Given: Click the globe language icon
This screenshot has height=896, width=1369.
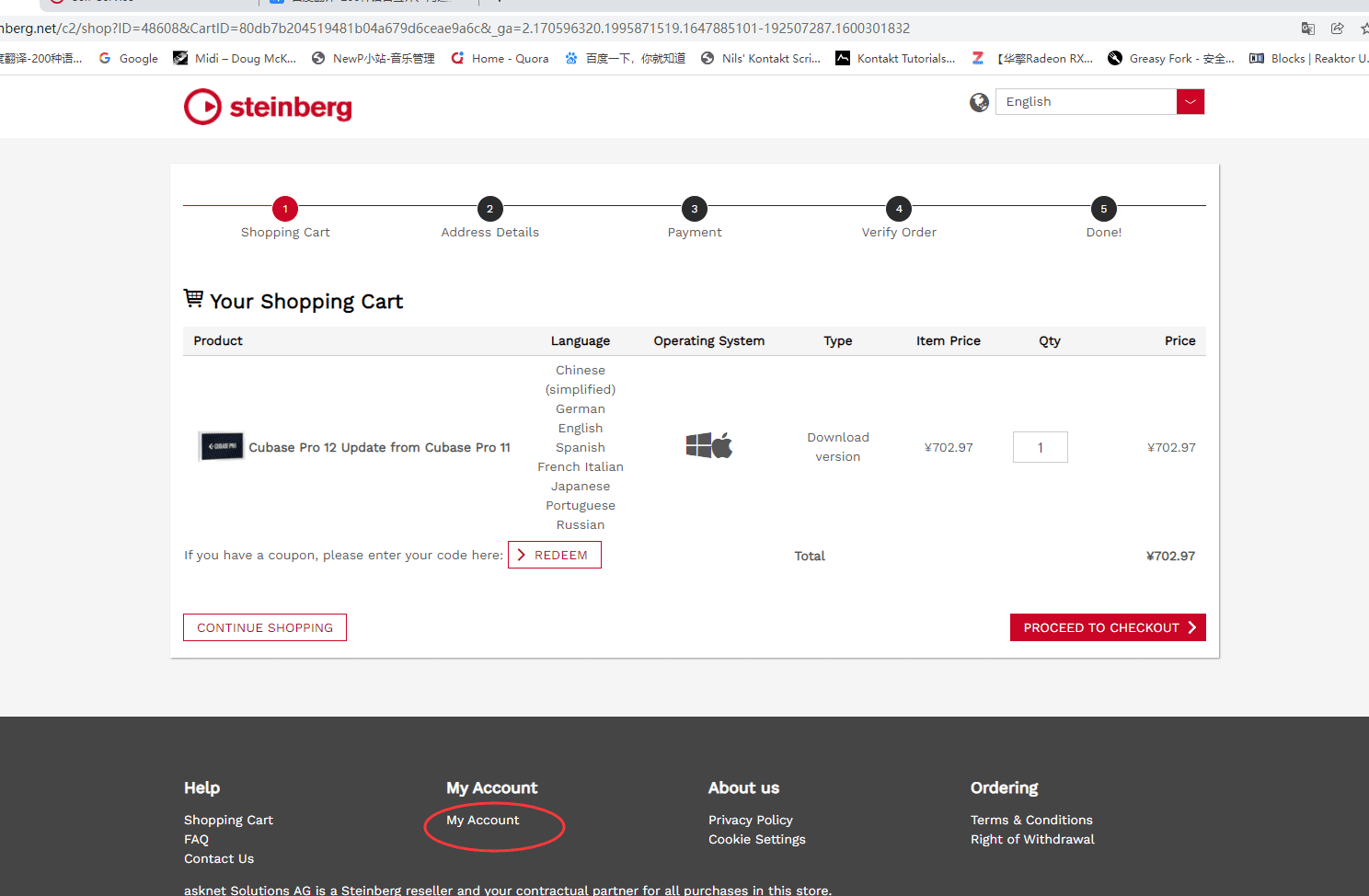Looking at the screenshot, I should click(x=979, y=102).
